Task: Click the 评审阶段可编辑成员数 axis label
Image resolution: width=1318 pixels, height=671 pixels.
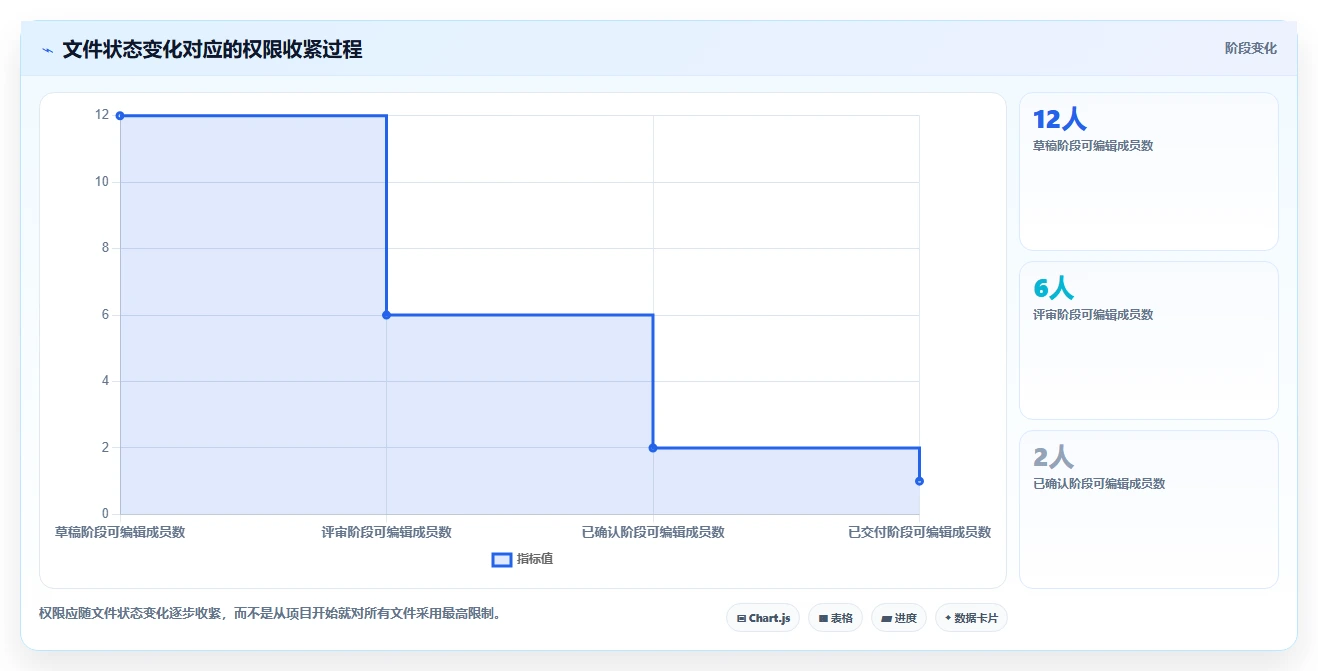Action: tap(386, 532)
